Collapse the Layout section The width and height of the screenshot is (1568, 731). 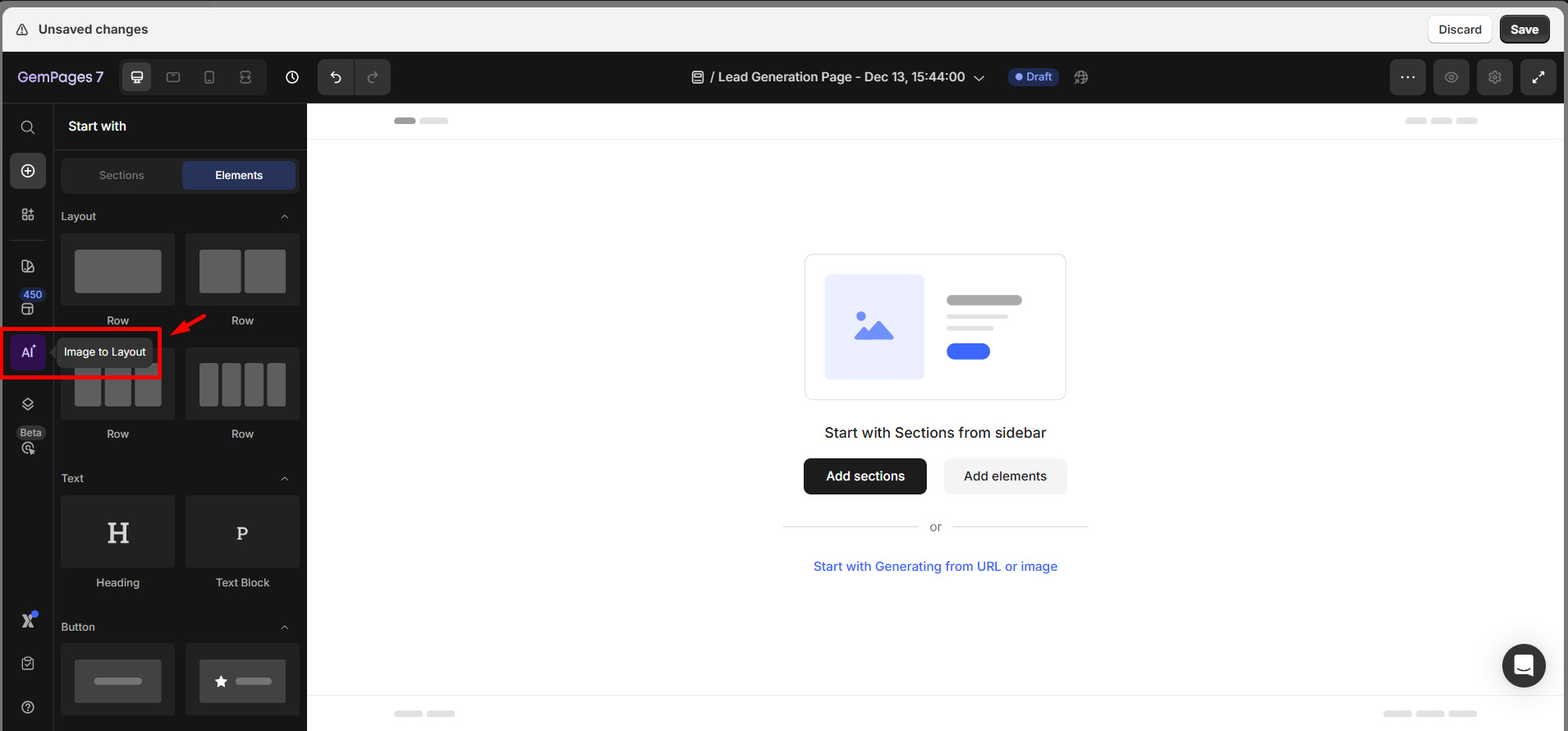[284, 217]
